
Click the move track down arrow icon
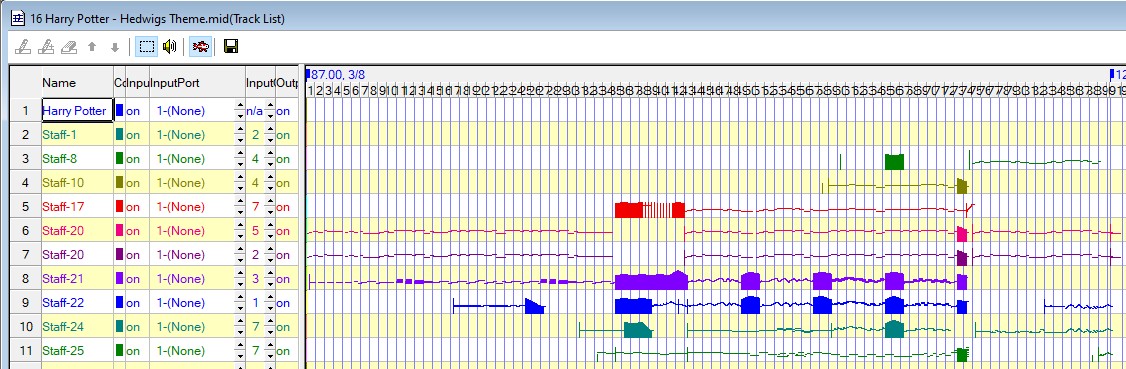point(114,47)
